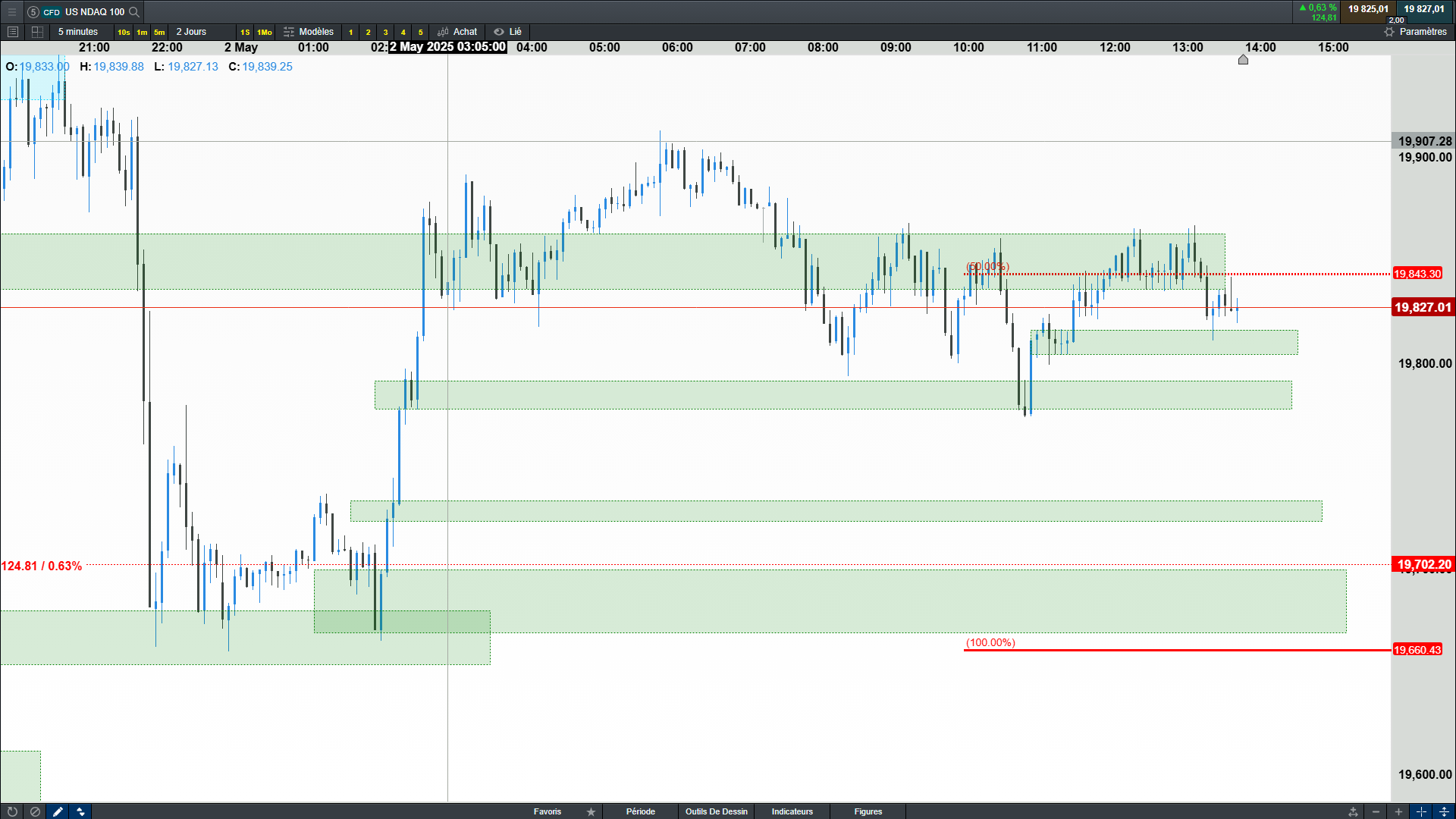Open Paramètres settings
The width and height of the screenshot is (1456, 819).
[1415, 32]
